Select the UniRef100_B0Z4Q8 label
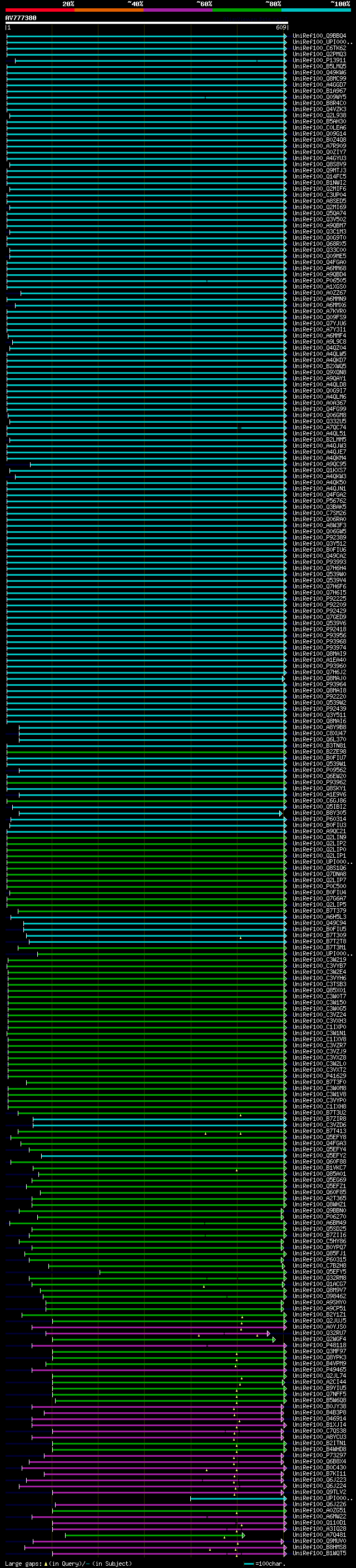Screen dimensions: 356x1568 click(x=319, y=140)
